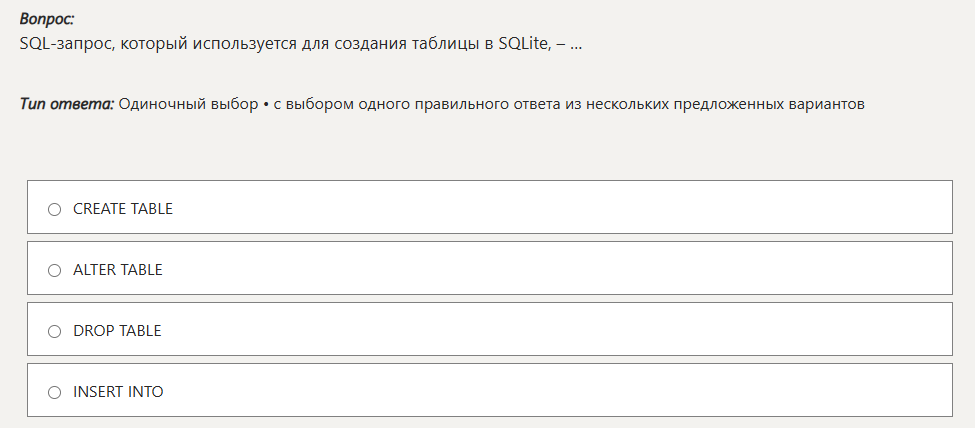Click the "Вопрос:" heading
The width and height of the screenshot is (975, 428).
[x=47, y=19]
